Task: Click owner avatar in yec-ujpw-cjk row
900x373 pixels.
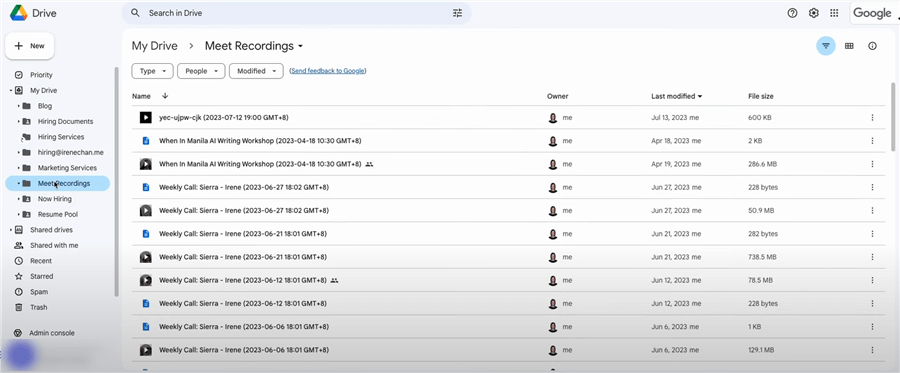Action: pyautogui.click(x=553, y=118)
